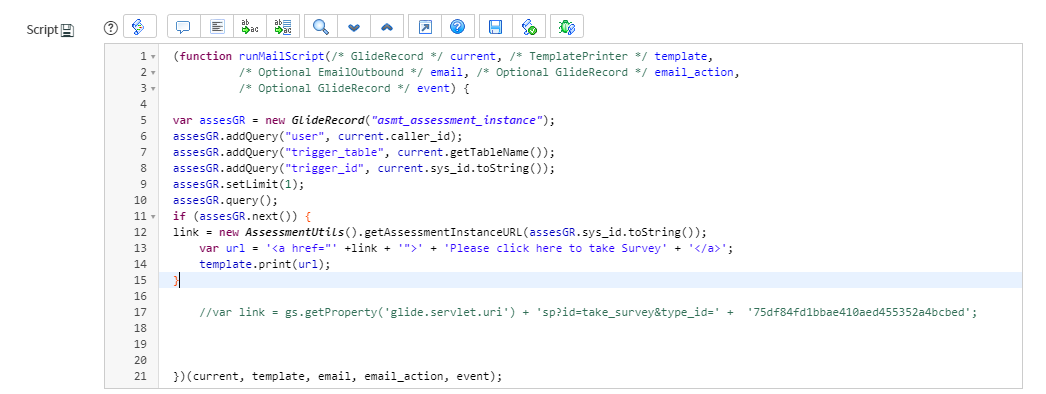Screen dimensions: 1046x394
Task: Go to next match down-chevron icon
Action: 354,27
